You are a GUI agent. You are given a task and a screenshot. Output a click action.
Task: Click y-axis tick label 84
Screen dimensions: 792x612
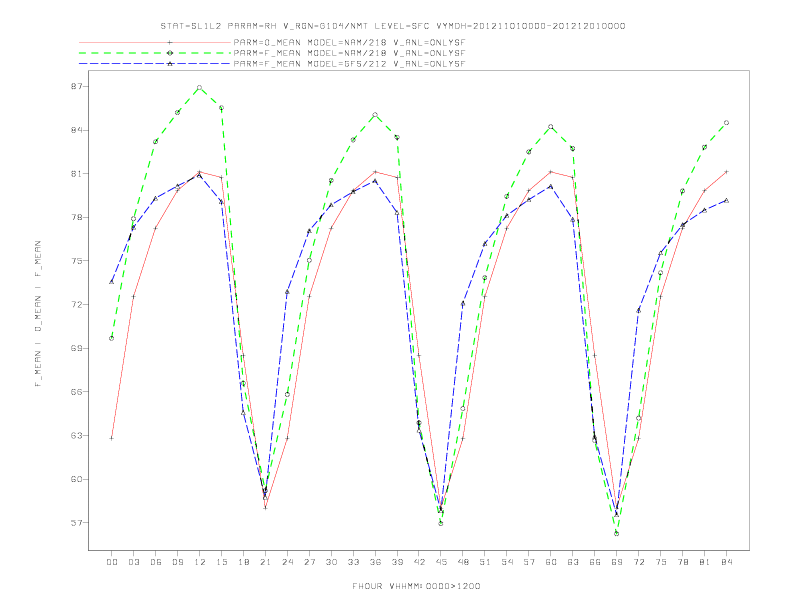pyautogui.click(x=77, y=130)
